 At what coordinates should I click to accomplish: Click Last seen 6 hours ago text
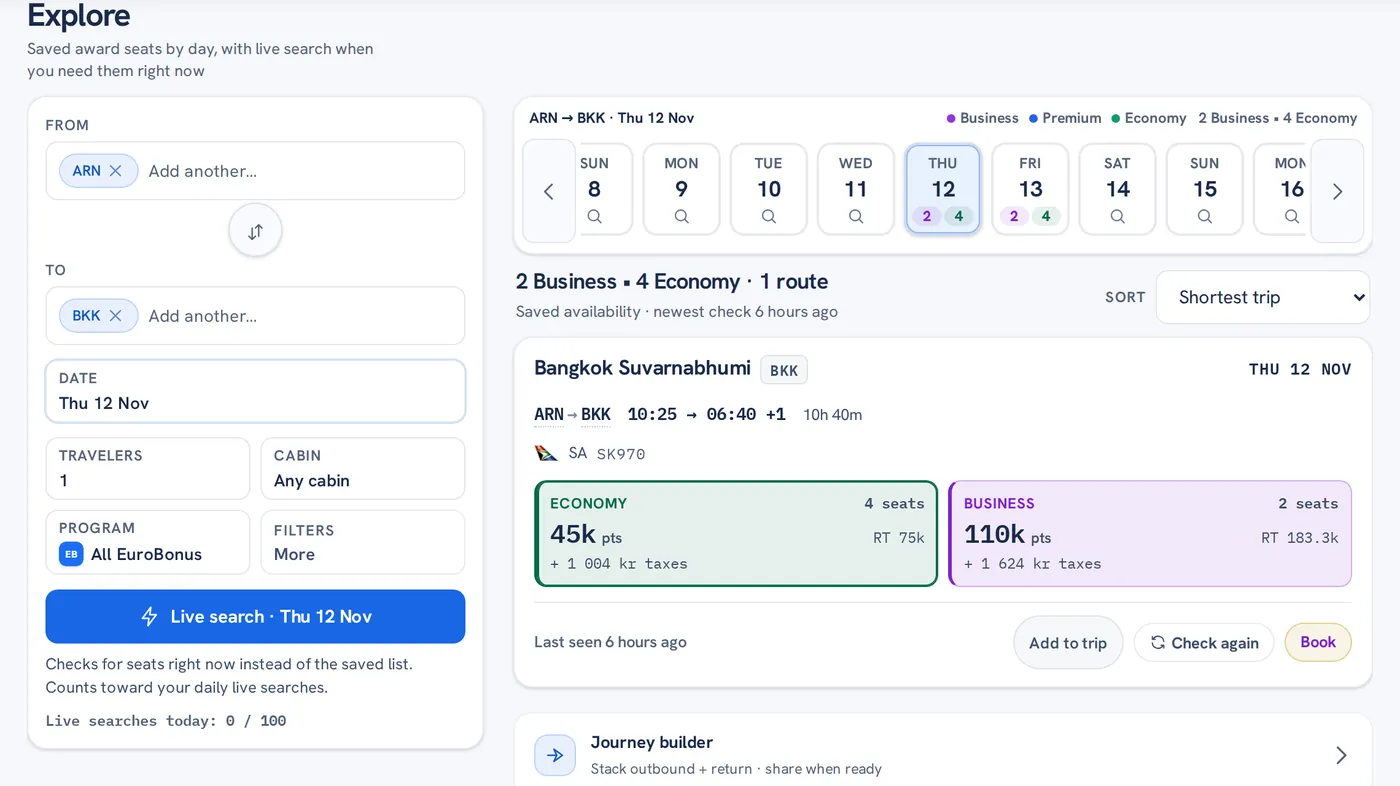pos(610,643)
